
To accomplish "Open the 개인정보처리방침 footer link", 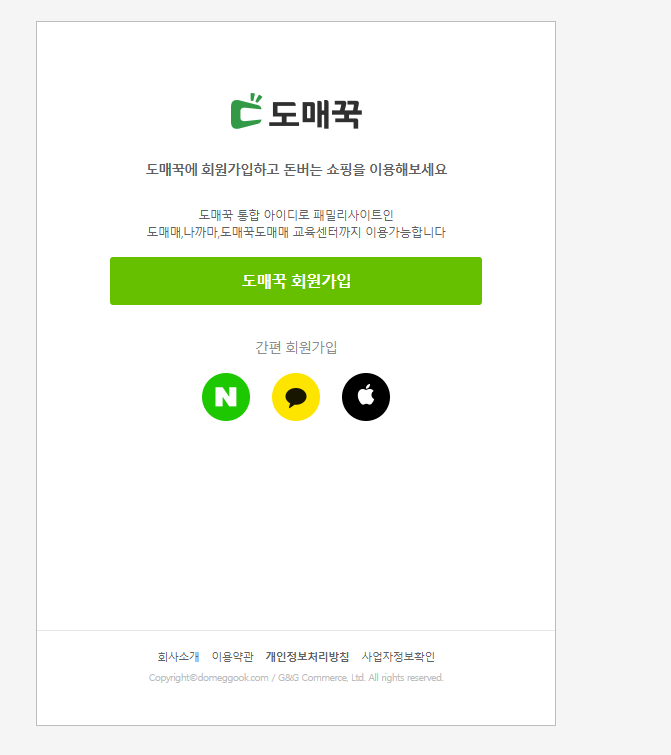I will tap(307, 657).
